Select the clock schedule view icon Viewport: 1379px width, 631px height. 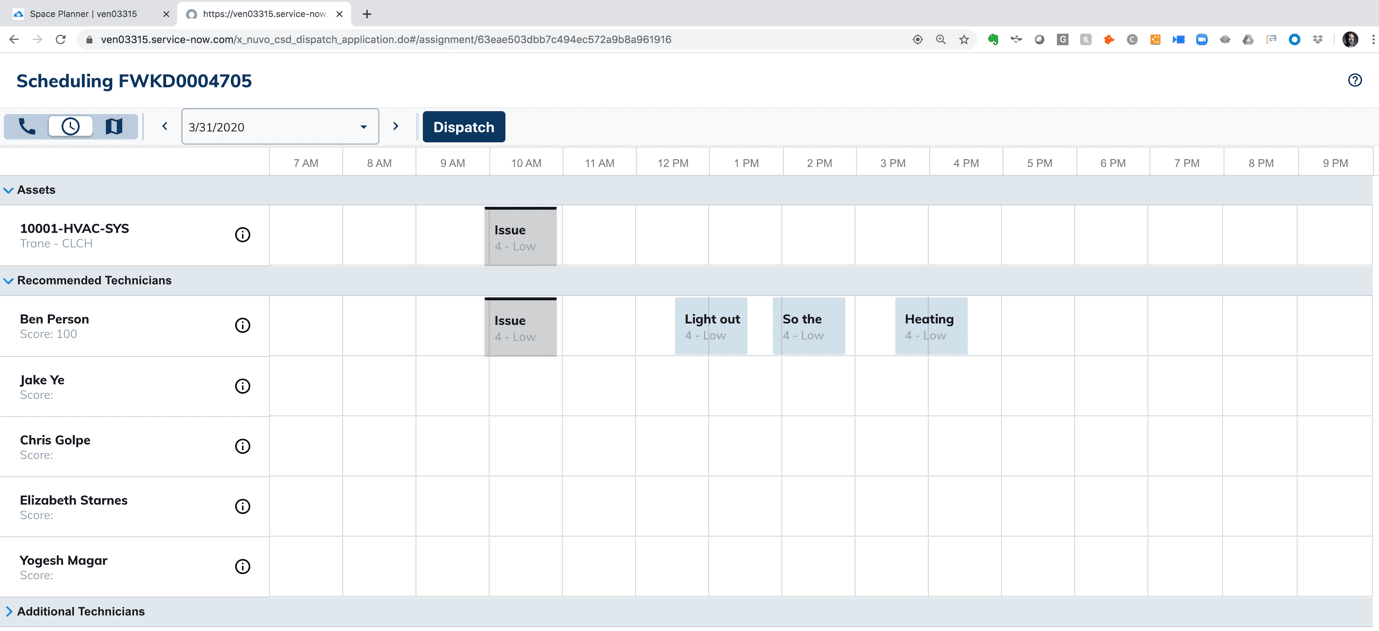pyautogui.click(x=70, y=127)
